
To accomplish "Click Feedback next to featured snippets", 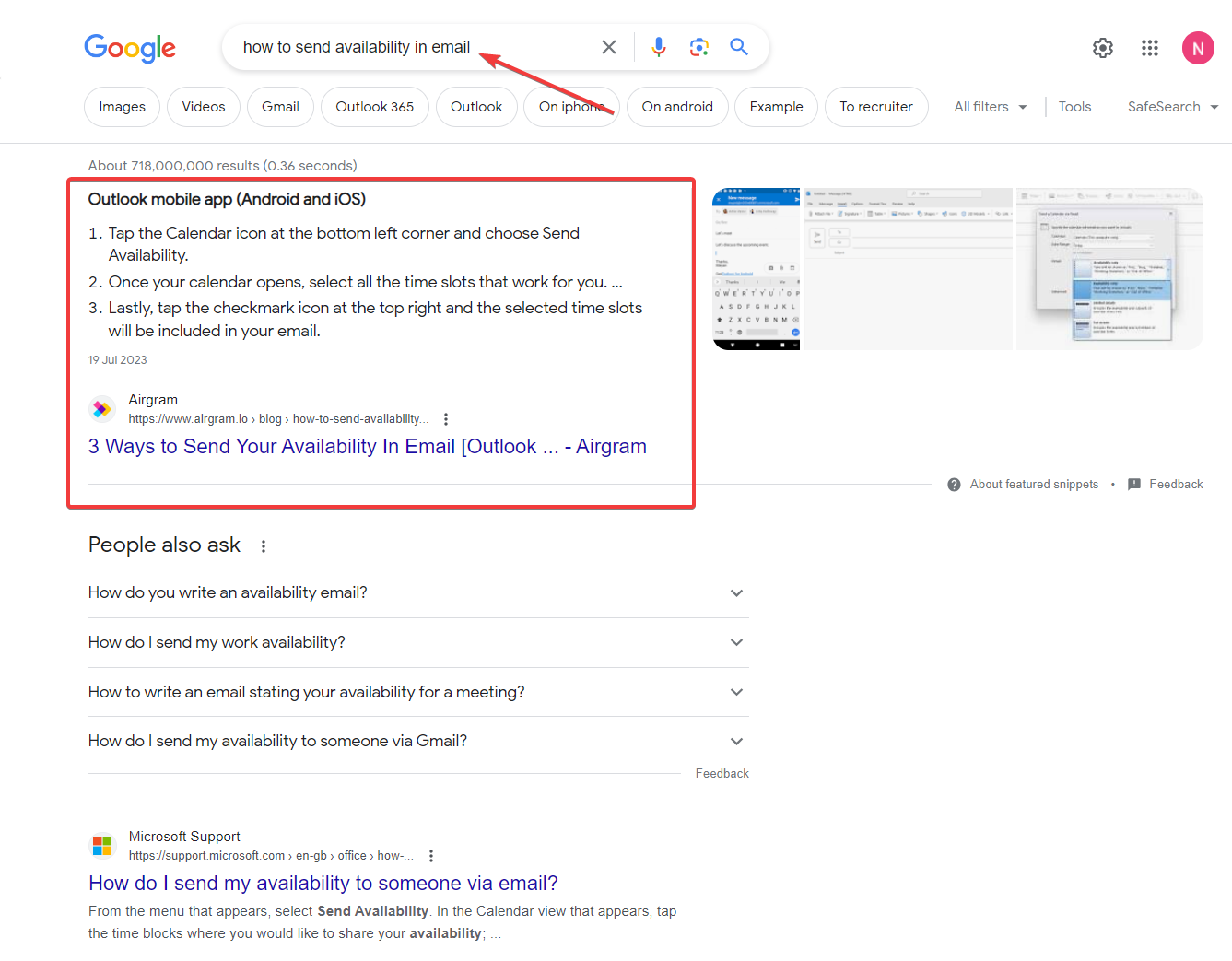I will [1176, 485].
